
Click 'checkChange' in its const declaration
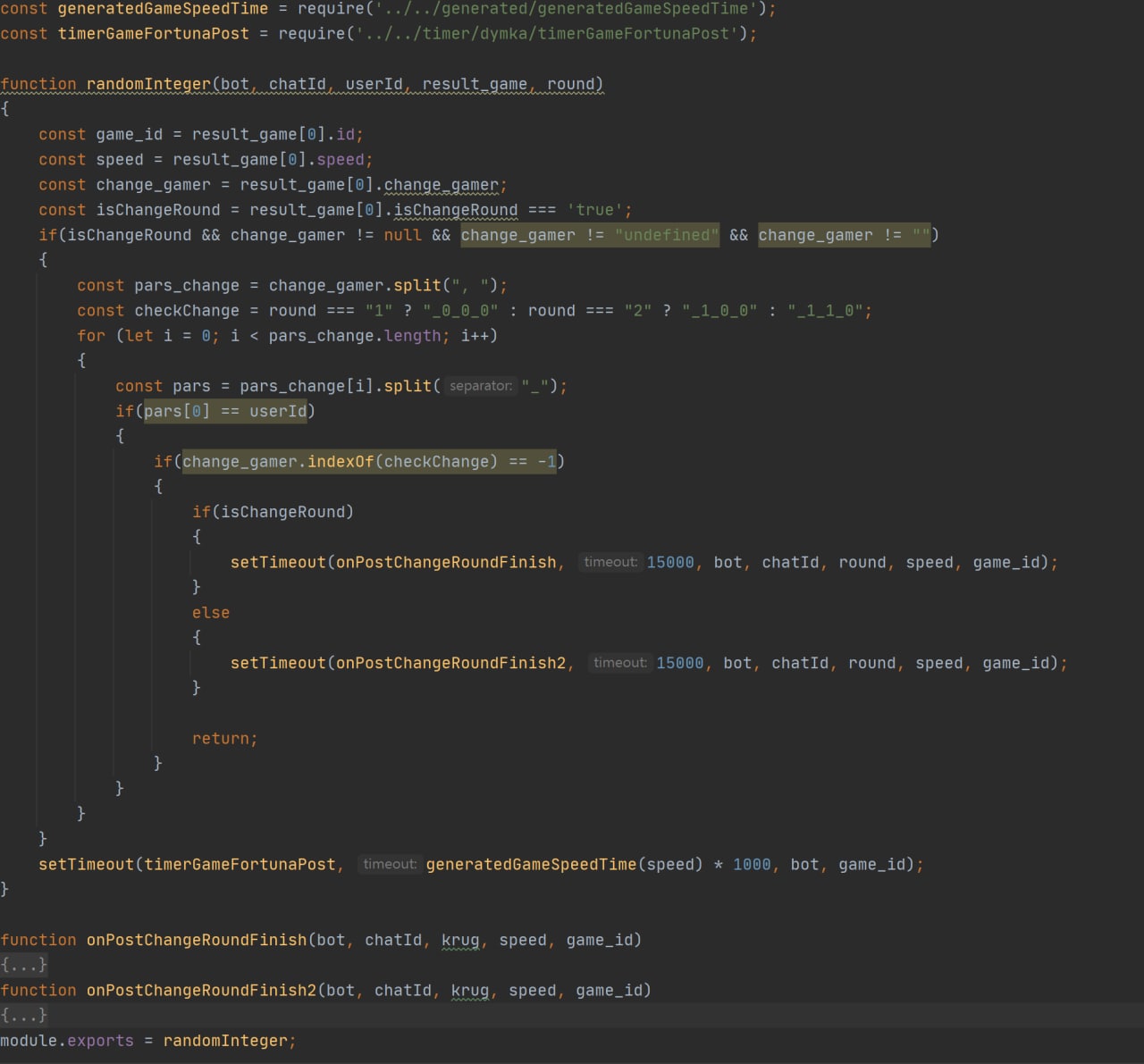187,311
